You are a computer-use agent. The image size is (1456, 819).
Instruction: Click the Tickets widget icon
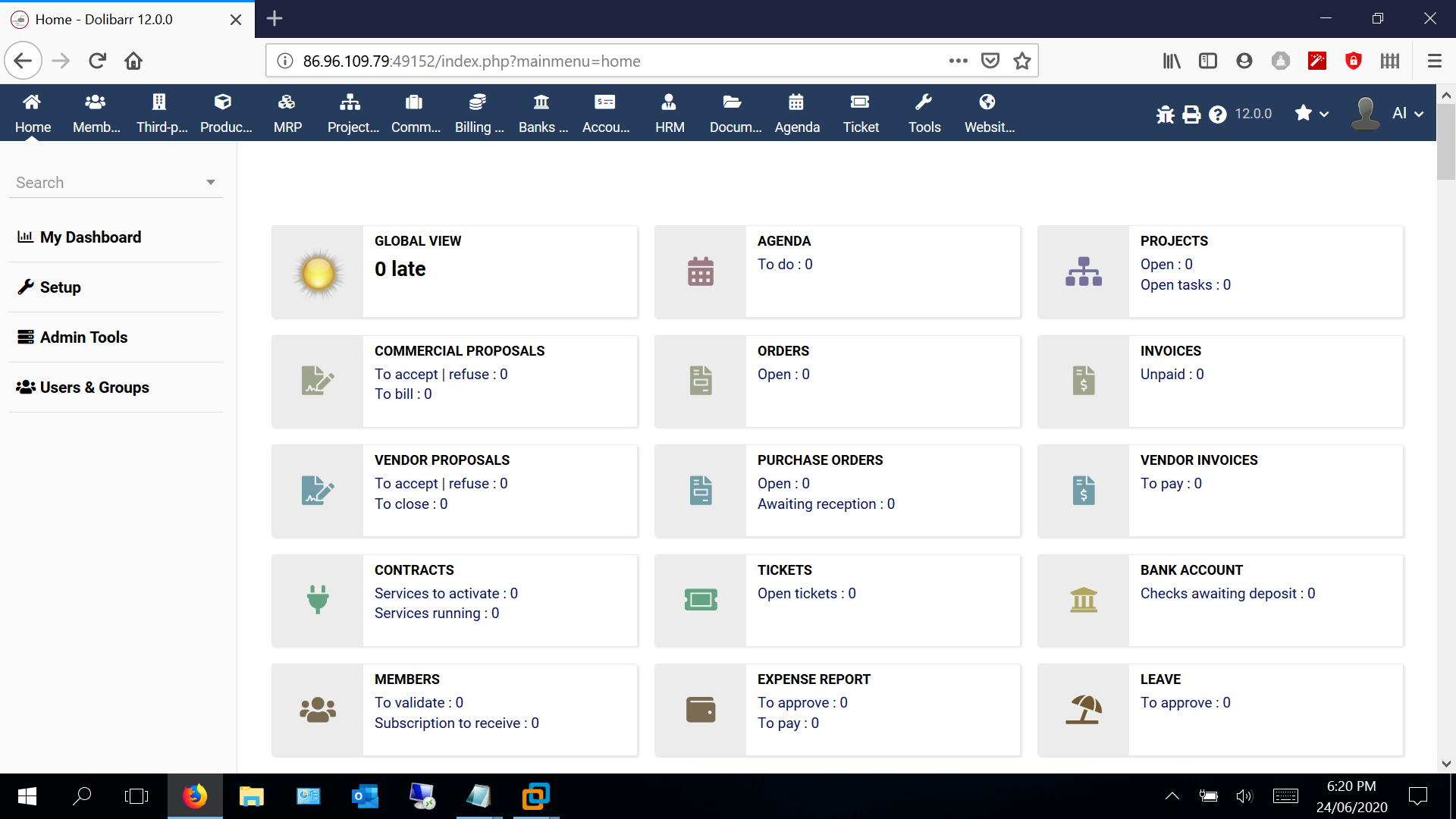pyautogui.click(x=701, y=600)
